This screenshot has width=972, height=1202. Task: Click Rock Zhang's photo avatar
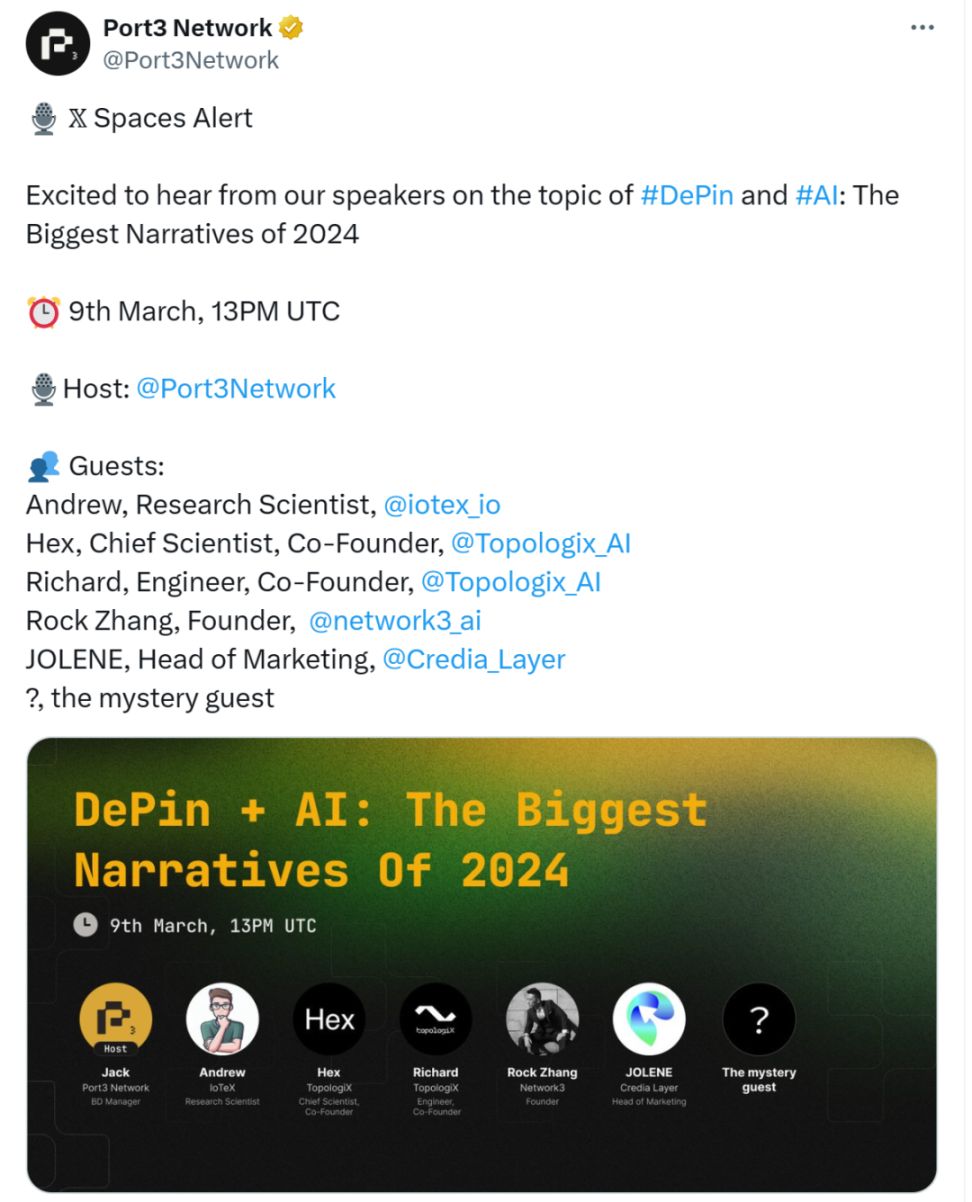[542, 1019]
